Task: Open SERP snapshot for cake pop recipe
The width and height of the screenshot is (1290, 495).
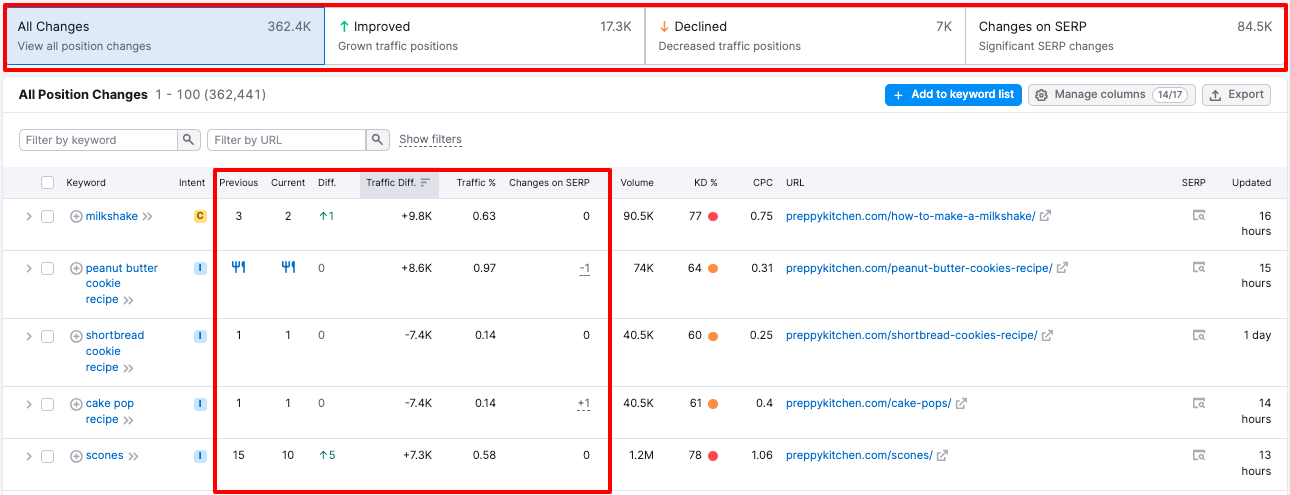Action: (x=1198, y=404)
